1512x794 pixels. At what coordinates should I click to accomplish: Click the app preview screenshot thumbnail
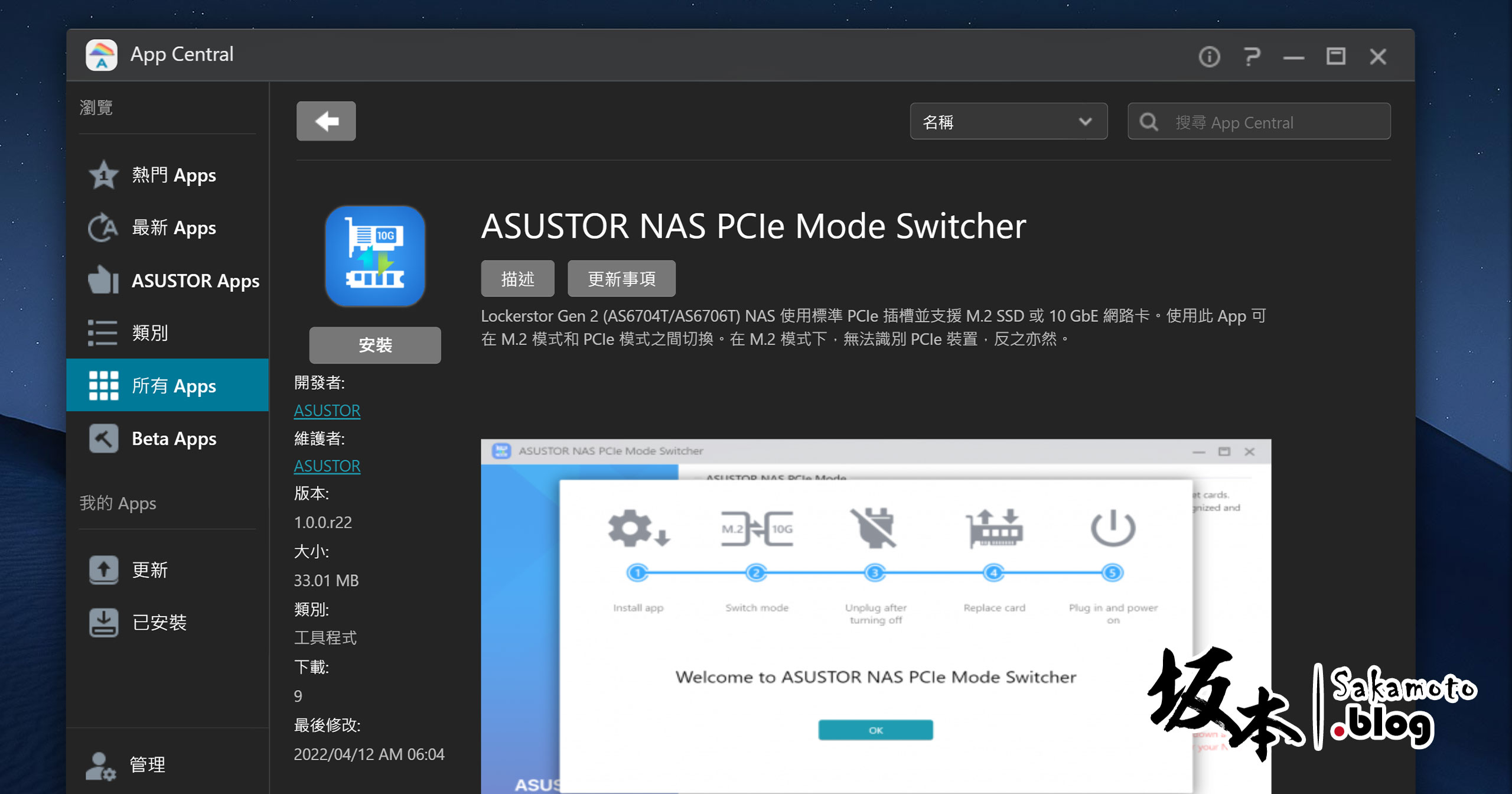876,616
